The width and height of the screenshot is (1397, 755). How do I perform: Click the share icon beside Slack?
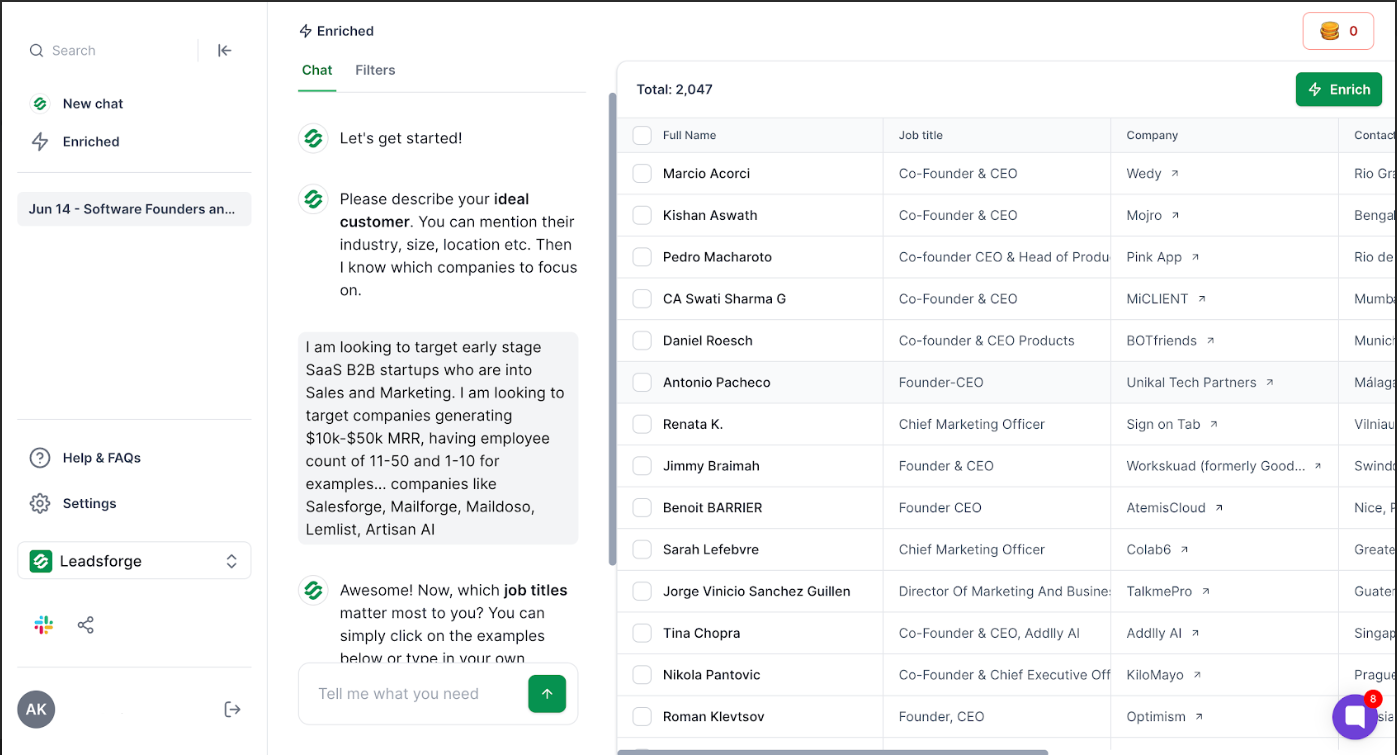(86, 625)
